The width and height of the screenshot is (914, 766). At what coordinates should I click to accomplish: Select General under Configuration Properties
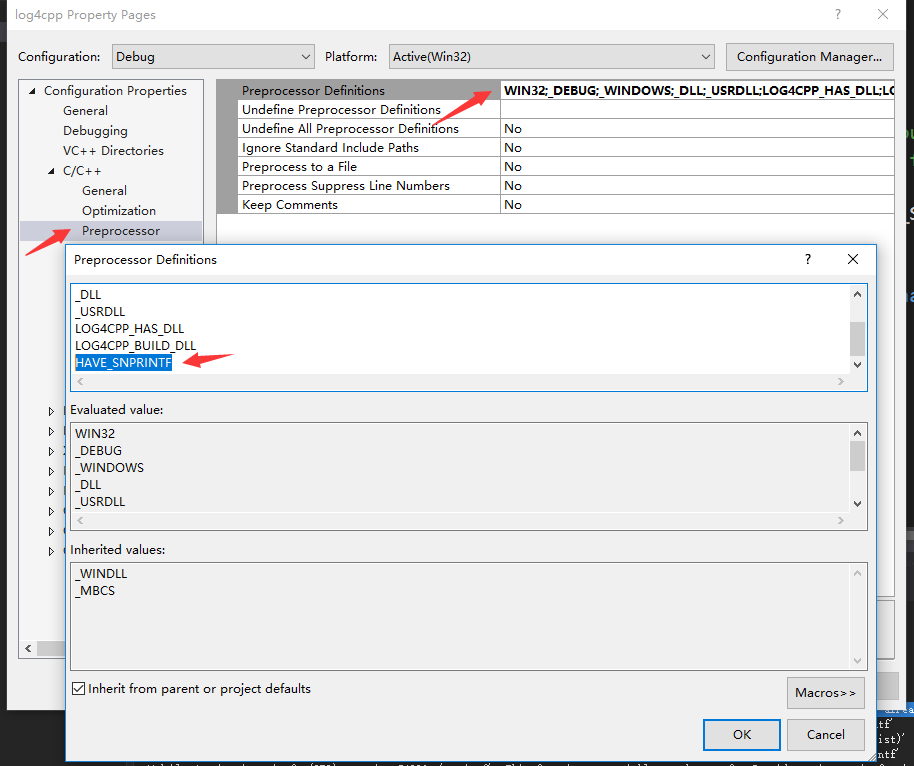tap(85, 111)
